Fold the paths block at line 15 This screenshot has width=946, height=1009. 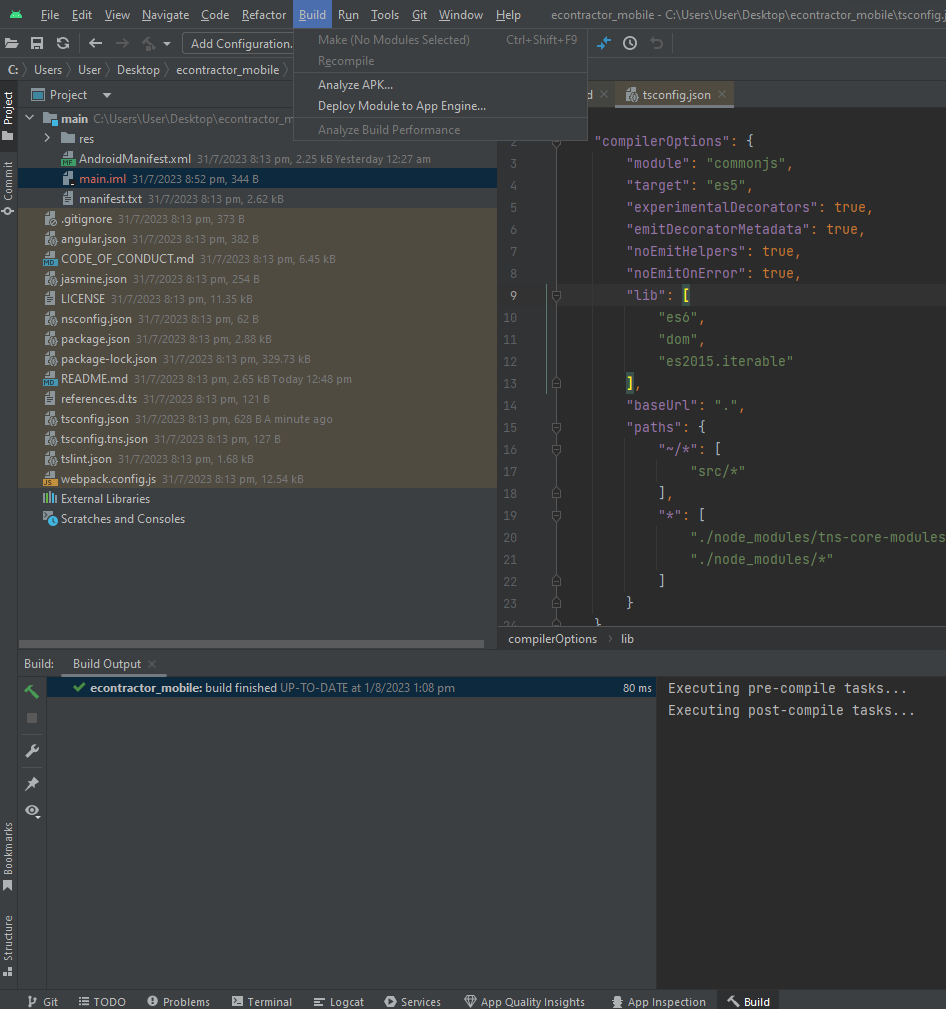[557, 427]
